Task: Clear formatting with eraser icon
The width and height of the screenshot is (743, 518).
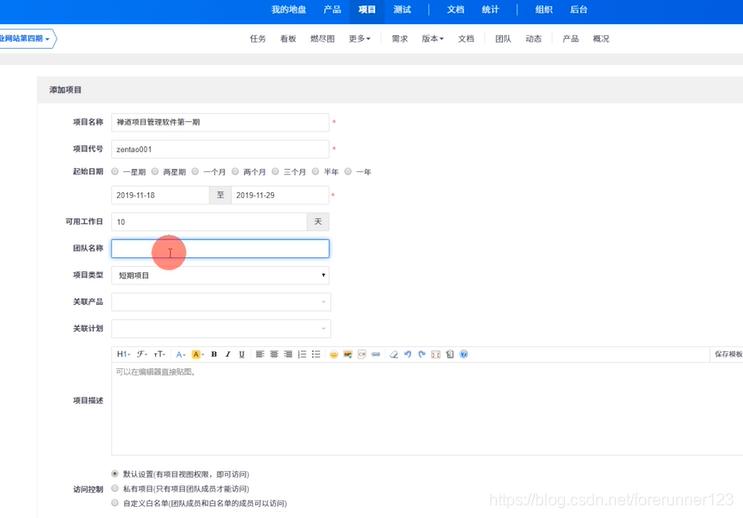Action: coord(394,354)
